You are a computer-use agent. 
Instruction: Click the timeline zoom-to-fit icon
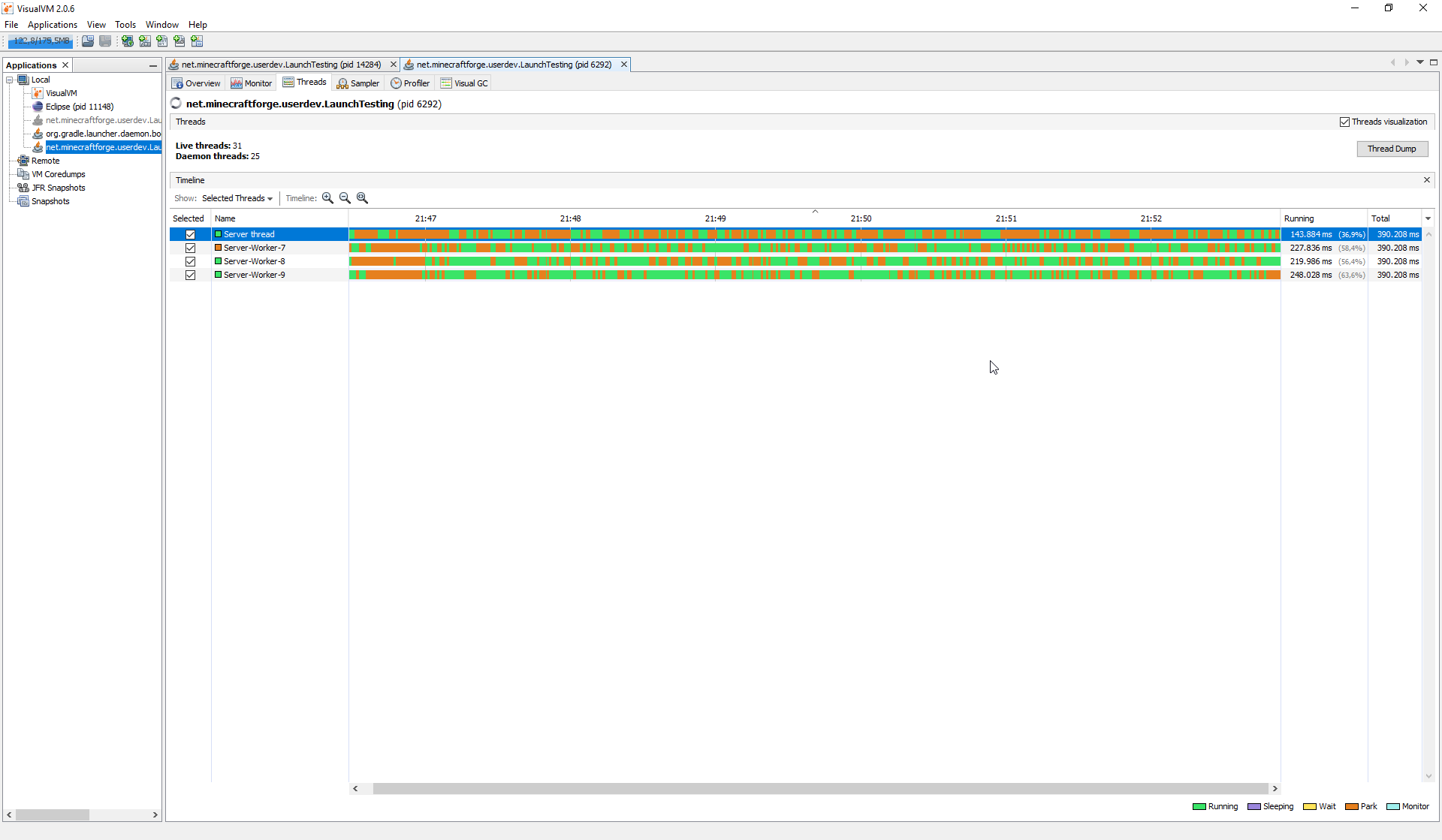[x=362, y=198]
